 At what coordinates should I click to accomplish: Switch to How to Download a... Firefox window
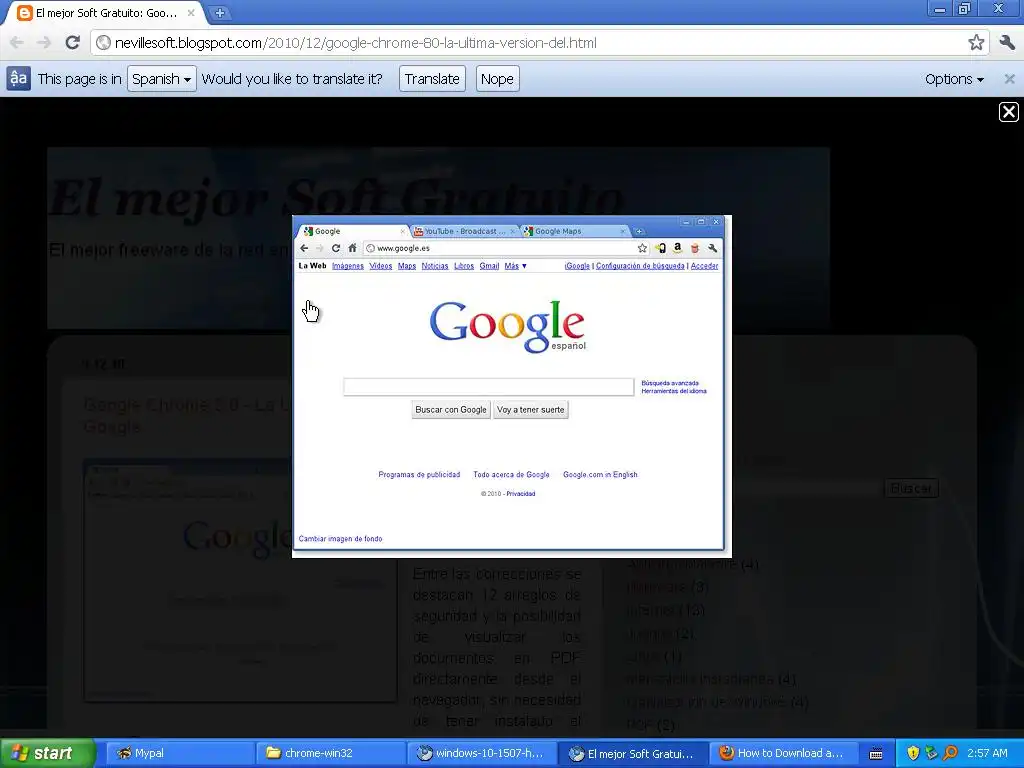[x=783, y=753]
